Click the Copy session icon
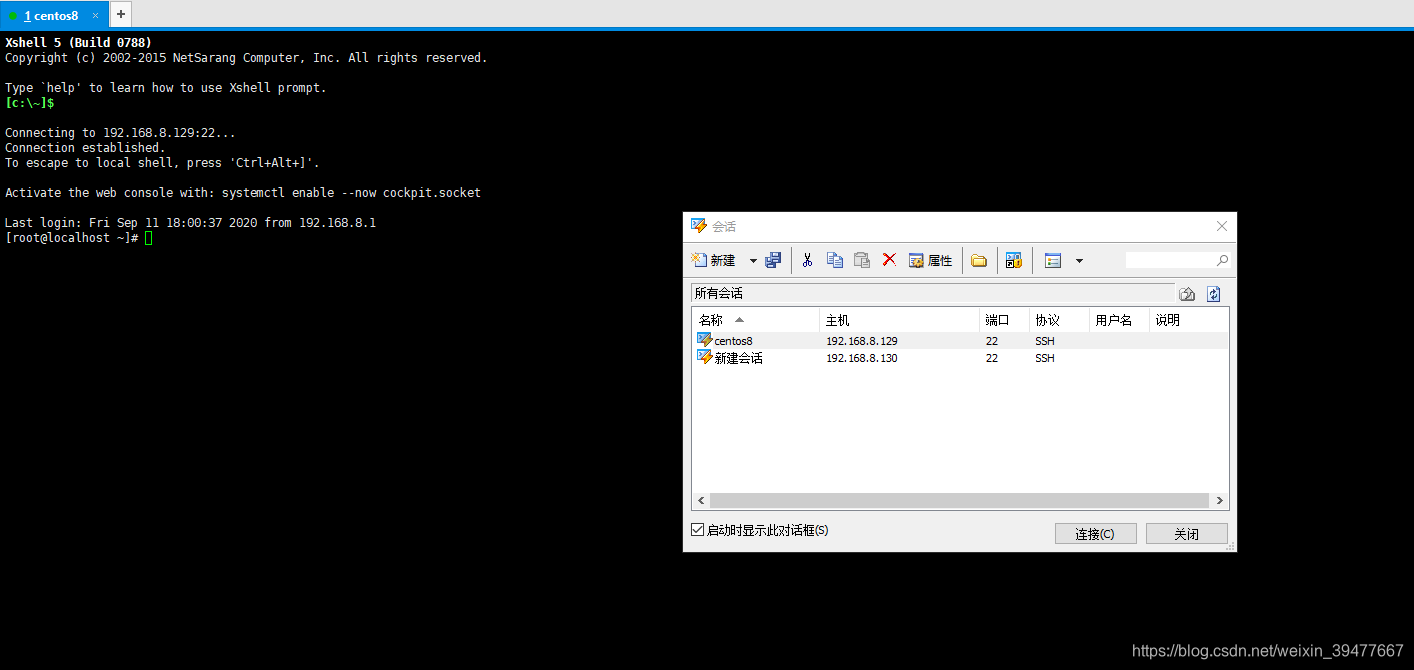Viewport: 1414px width, 670px height. coord(834,260)
